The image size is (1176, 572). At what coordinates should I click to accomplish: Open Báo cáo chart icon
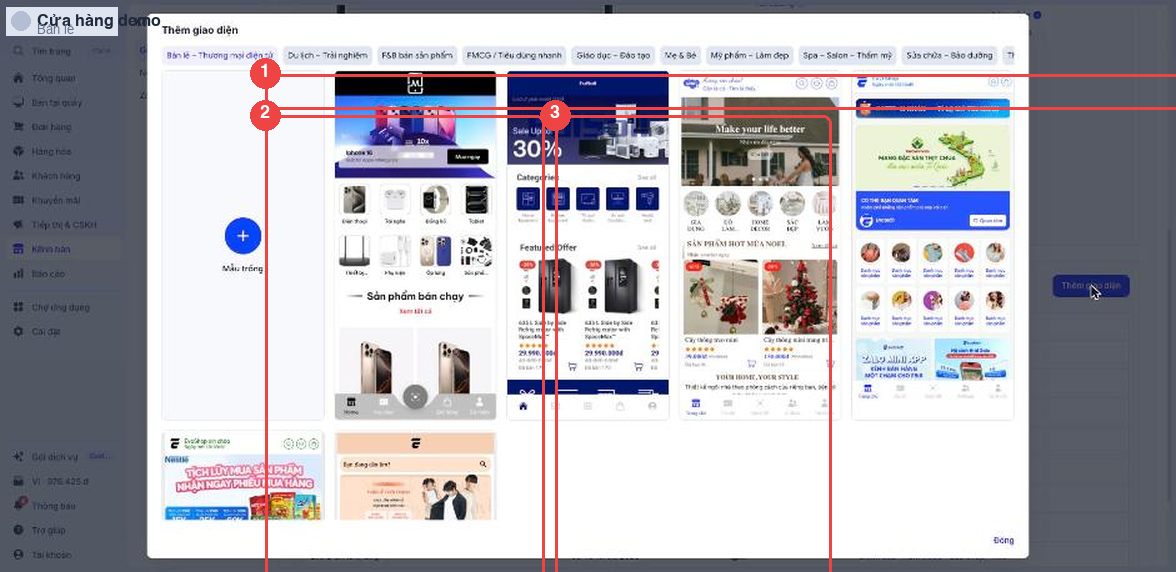18,274
